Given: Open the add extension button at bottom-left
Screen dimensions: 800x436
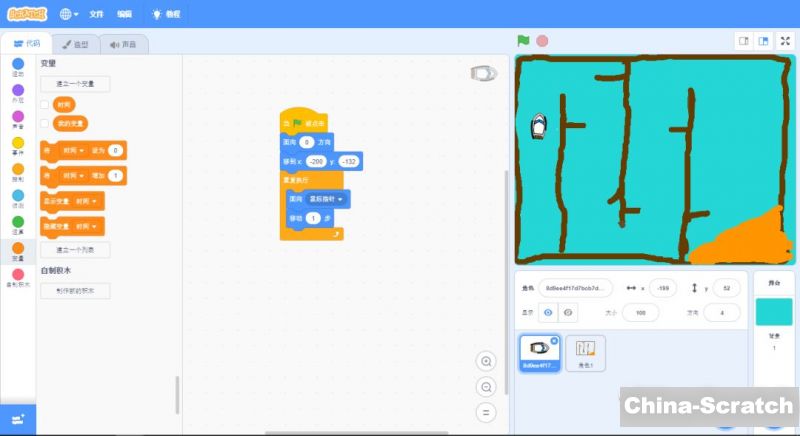Looking at the screenshot, I should pyautogui.click(x=18, y=418).
